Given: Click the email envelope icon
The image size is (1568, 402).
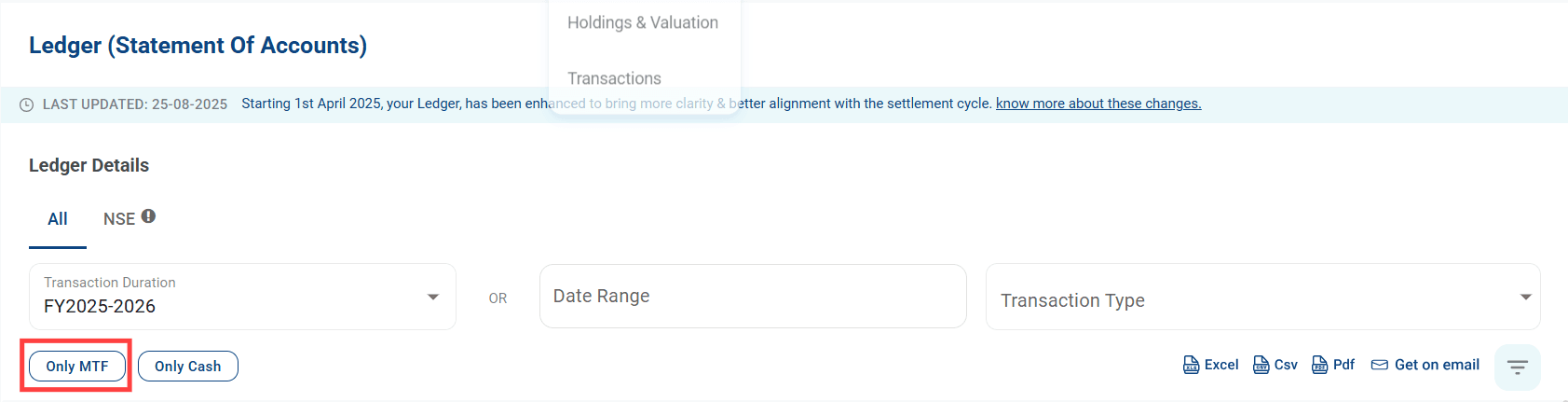Looking at the screenshot, I should click(x=1380, y=365).
